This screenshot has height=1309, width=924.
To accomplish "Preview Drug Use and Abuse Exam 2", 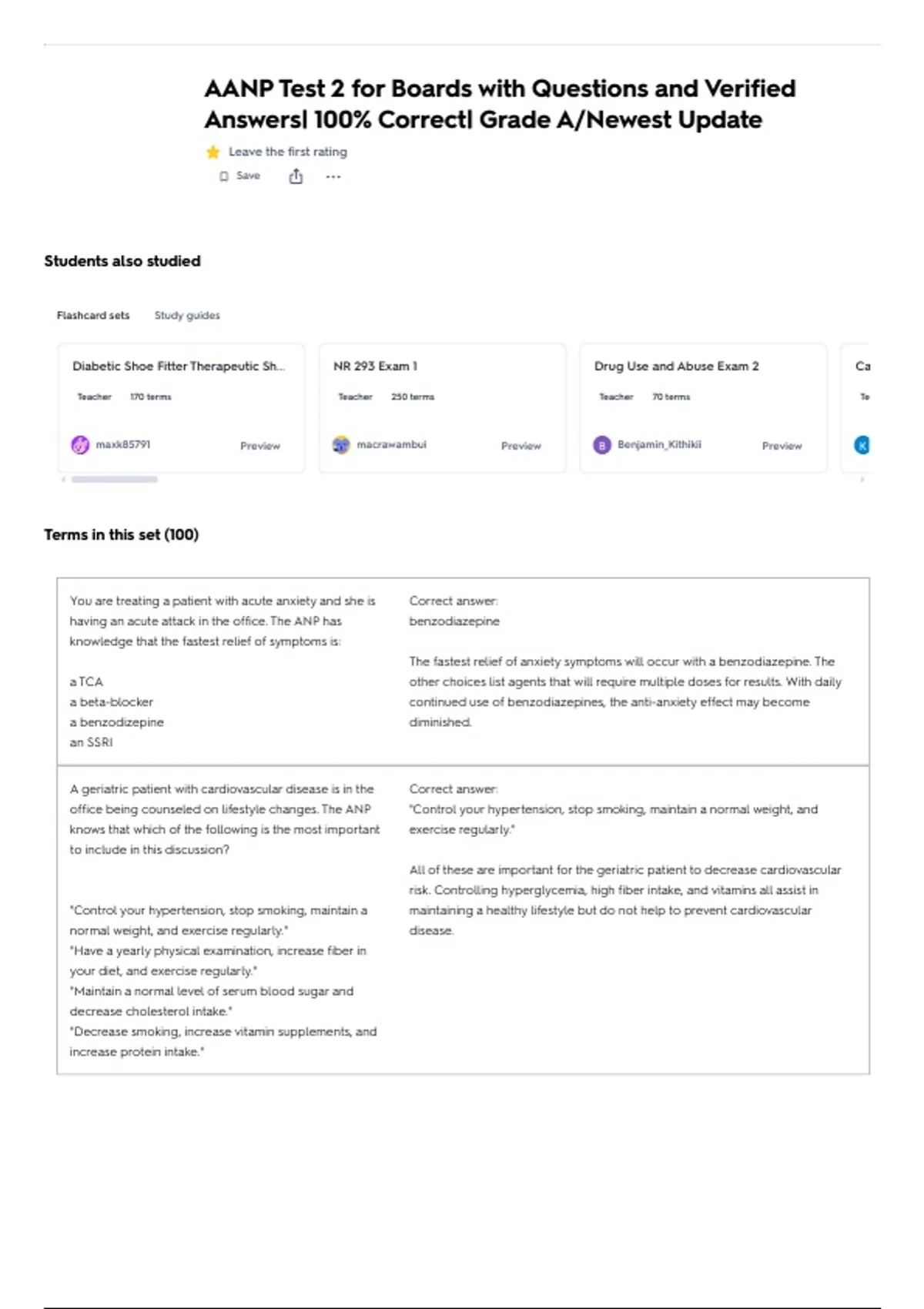I will coord(782,446).
